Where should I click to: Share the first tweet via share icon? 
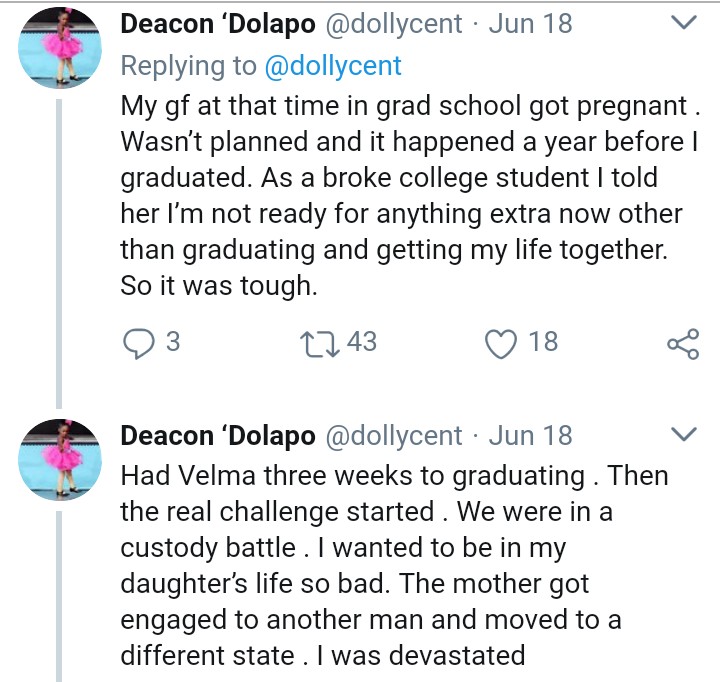[x=682, y=344]
